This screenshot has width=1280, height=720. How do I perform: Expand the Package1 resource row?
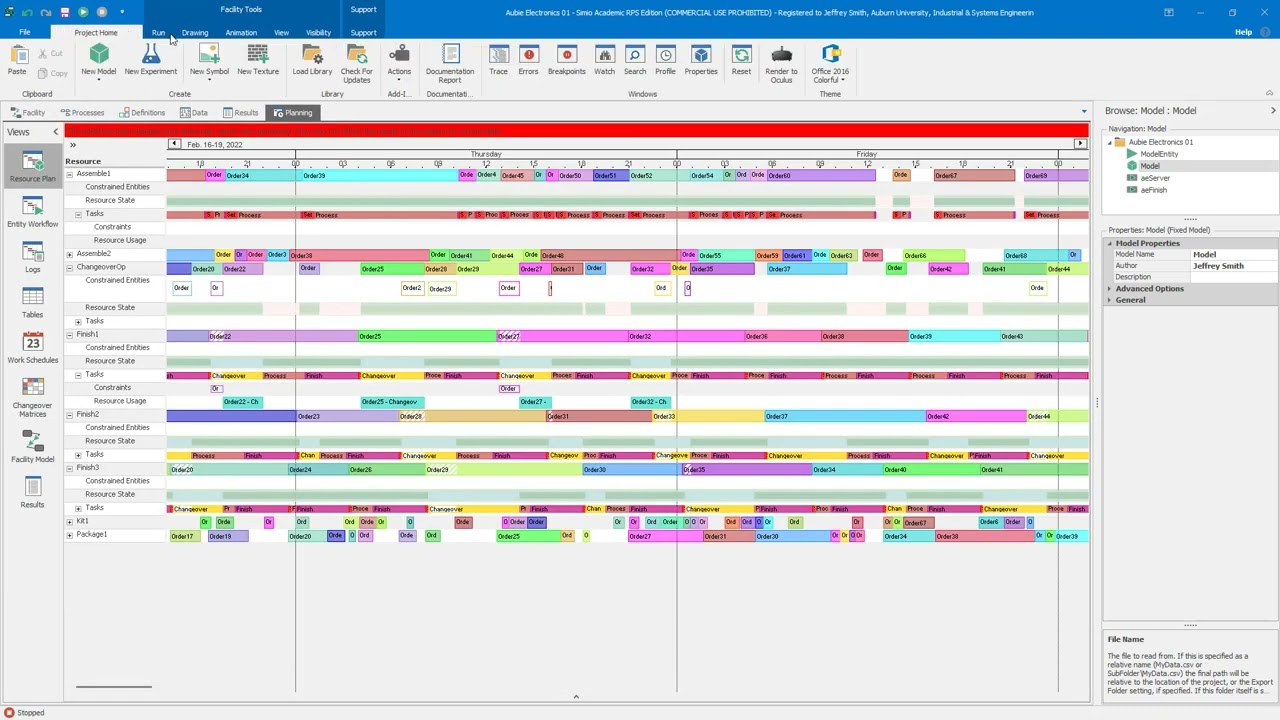(x=69, y=535)
